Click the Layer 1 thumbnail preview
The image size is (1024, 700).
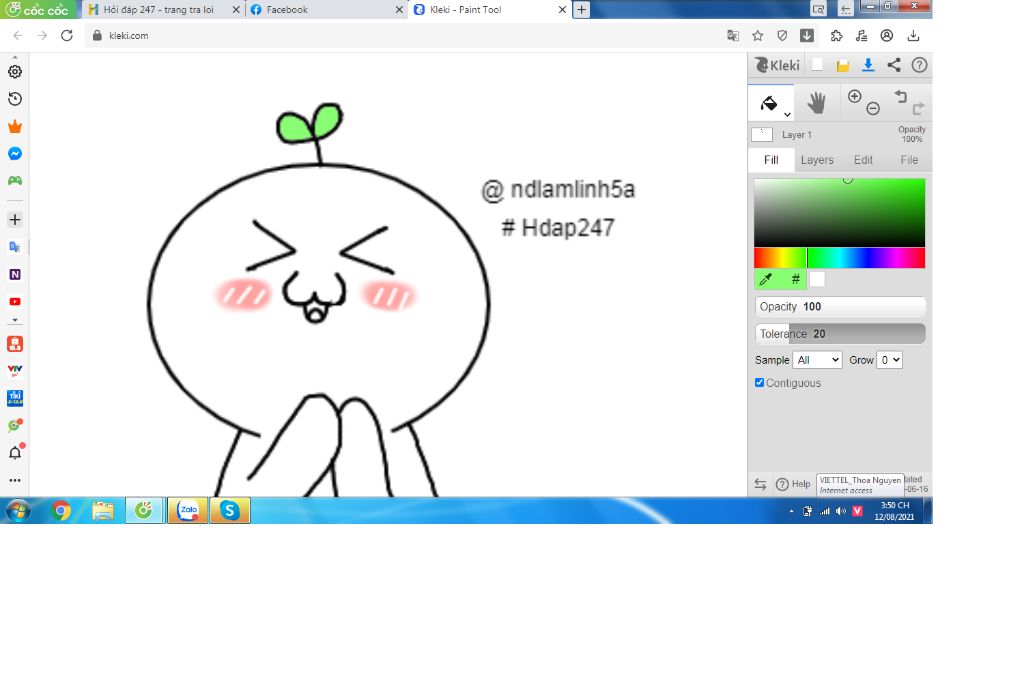click(x=762, y=135)
